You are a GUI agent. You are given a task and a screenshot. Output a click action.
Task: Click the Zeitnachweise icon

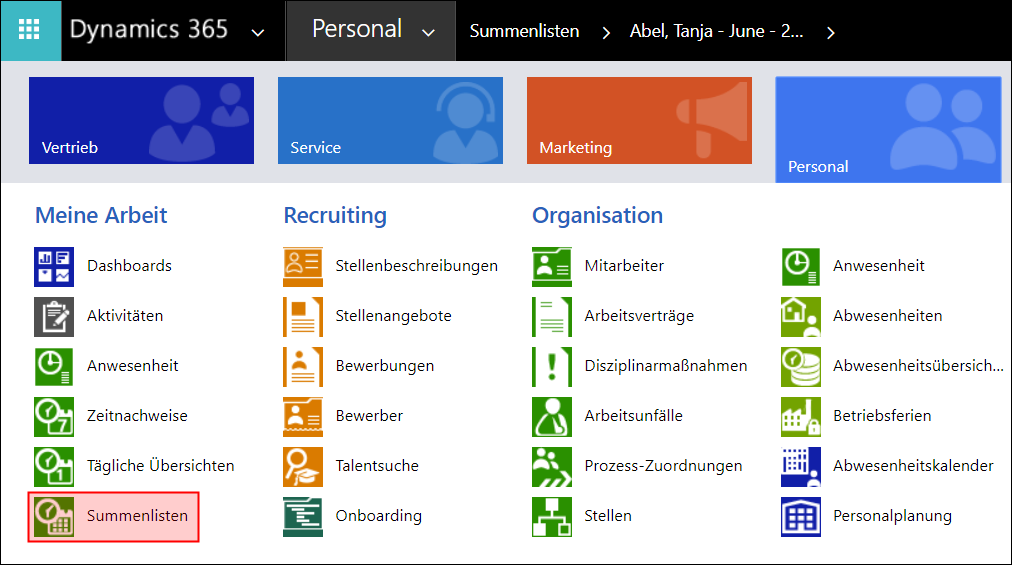click(x=54, y=416)
